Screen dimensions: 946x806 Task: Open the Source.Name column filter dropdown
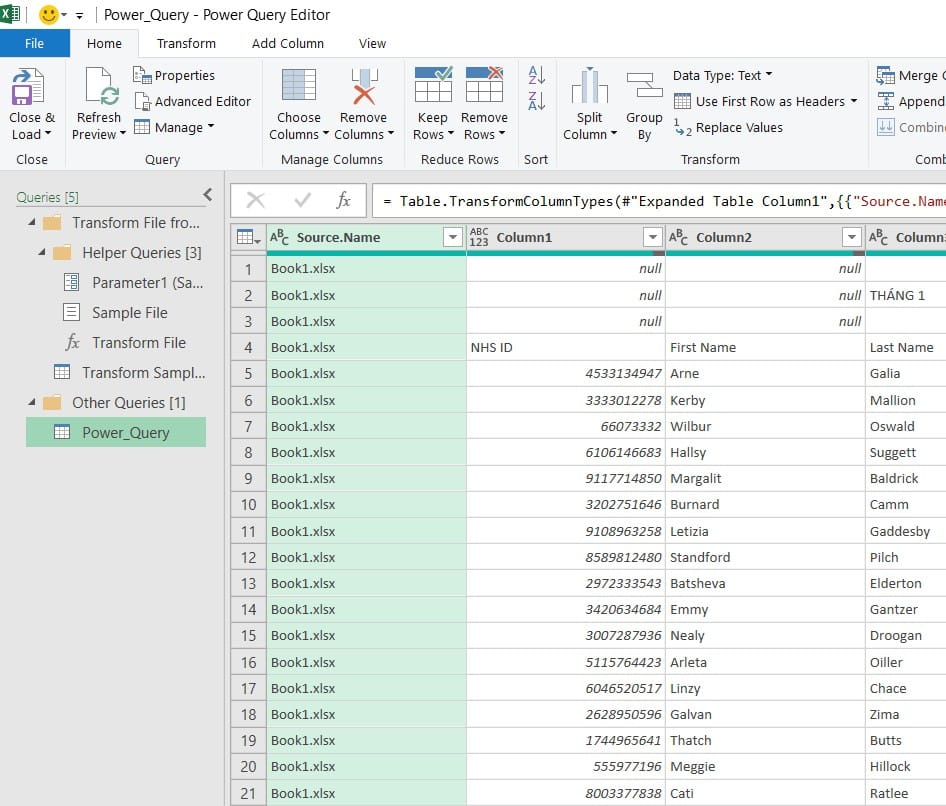tap(452, 237)
